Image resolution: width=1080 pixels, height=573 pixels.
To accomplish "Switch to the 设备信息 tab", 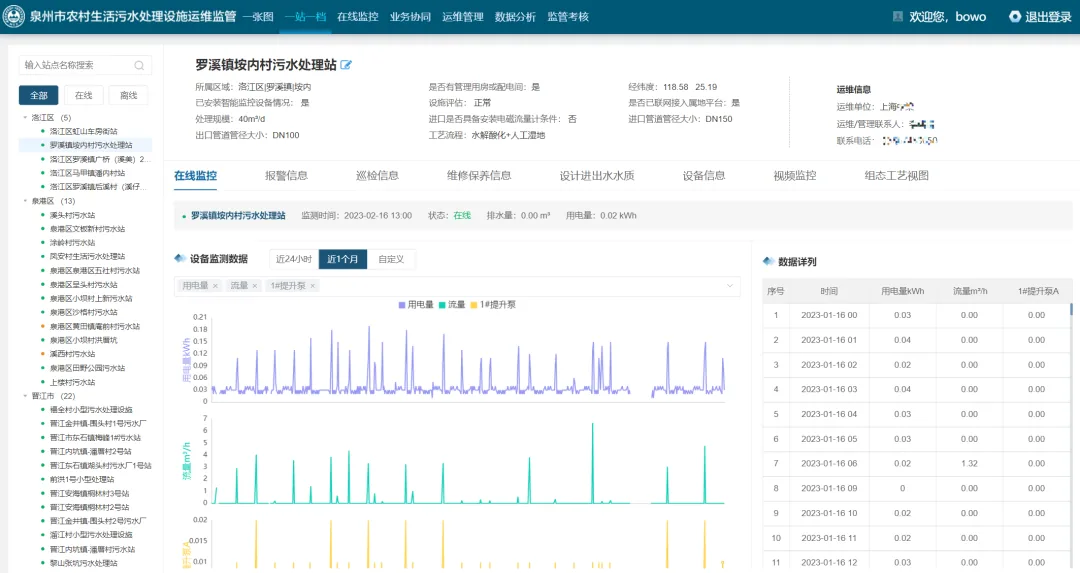I will pos(704,176).
